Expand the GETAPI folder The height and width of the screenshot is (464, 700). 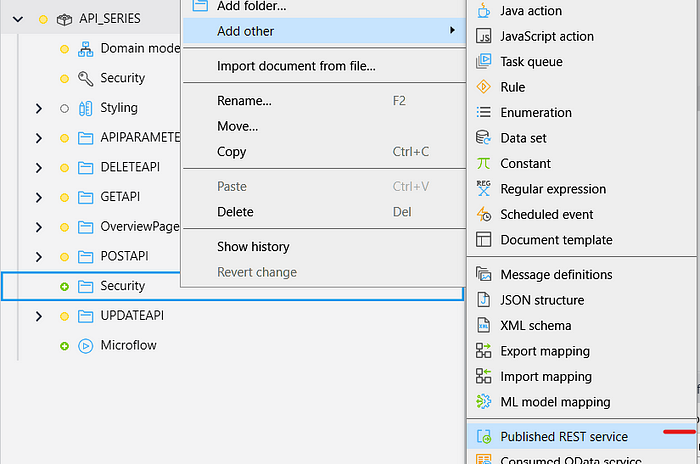click(x=39, y=197)
